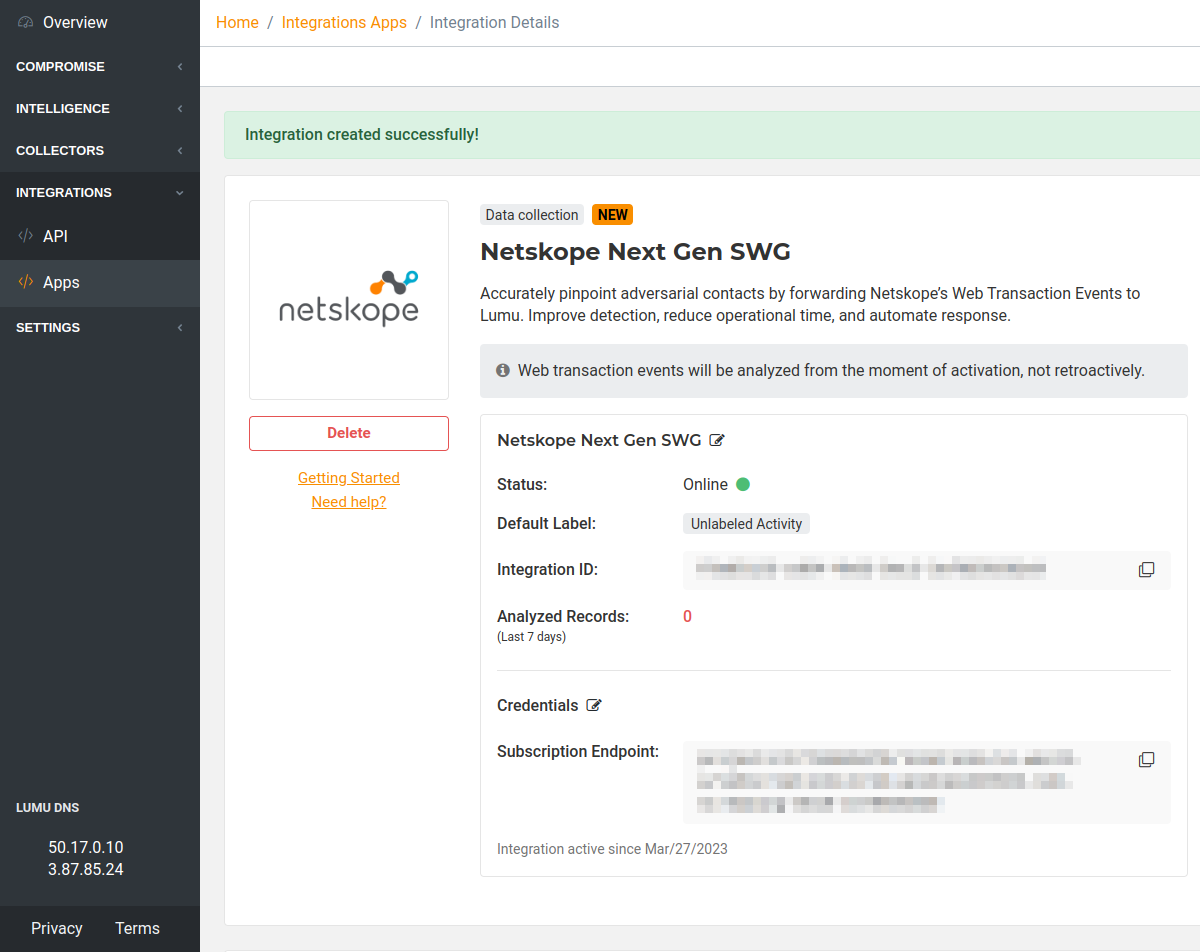
Task: Click the Netskope logo thumbnail
Action: (349, 300)
